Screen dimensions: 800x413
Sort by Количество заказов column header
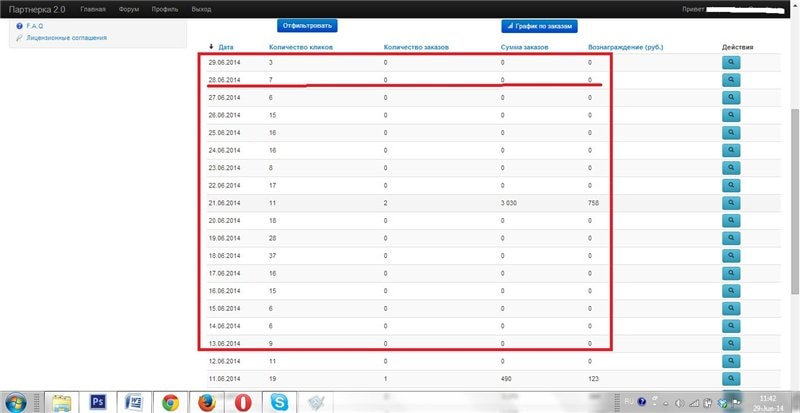tap(416, 47)
